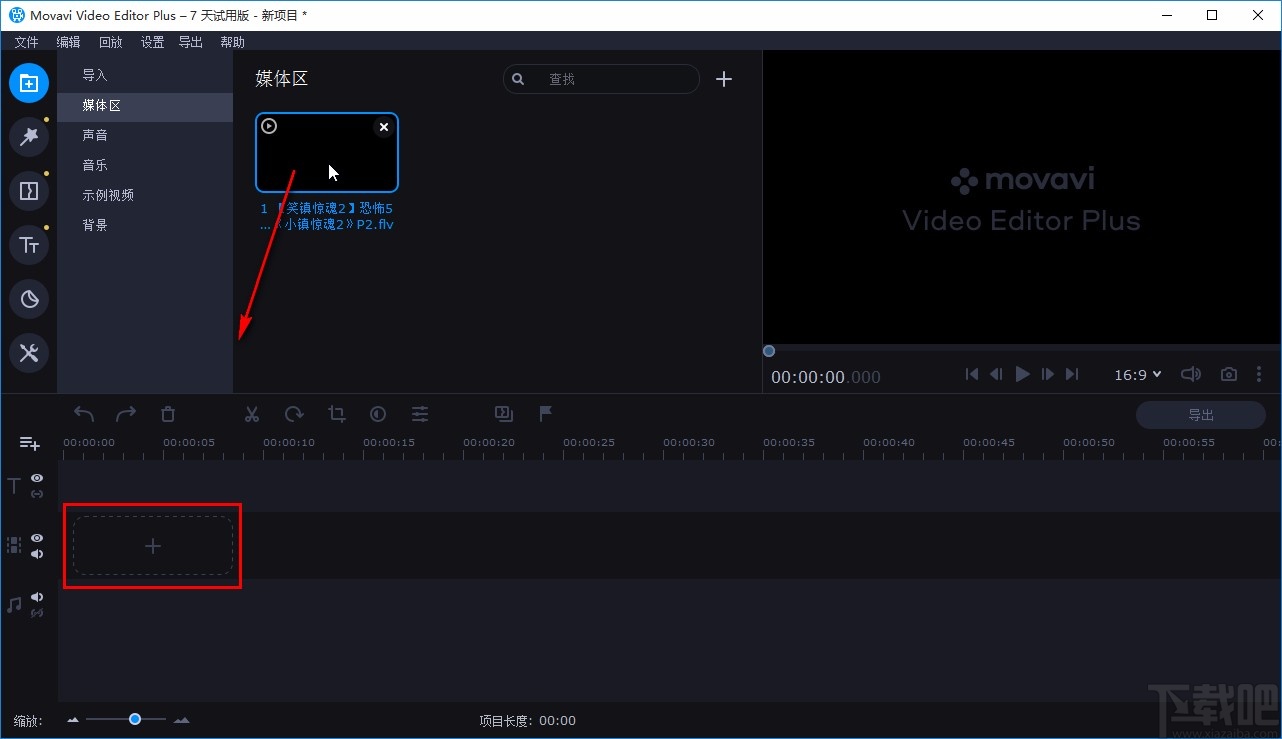Click the undo arrow in timeline toolbar

(x=84, y=413)
